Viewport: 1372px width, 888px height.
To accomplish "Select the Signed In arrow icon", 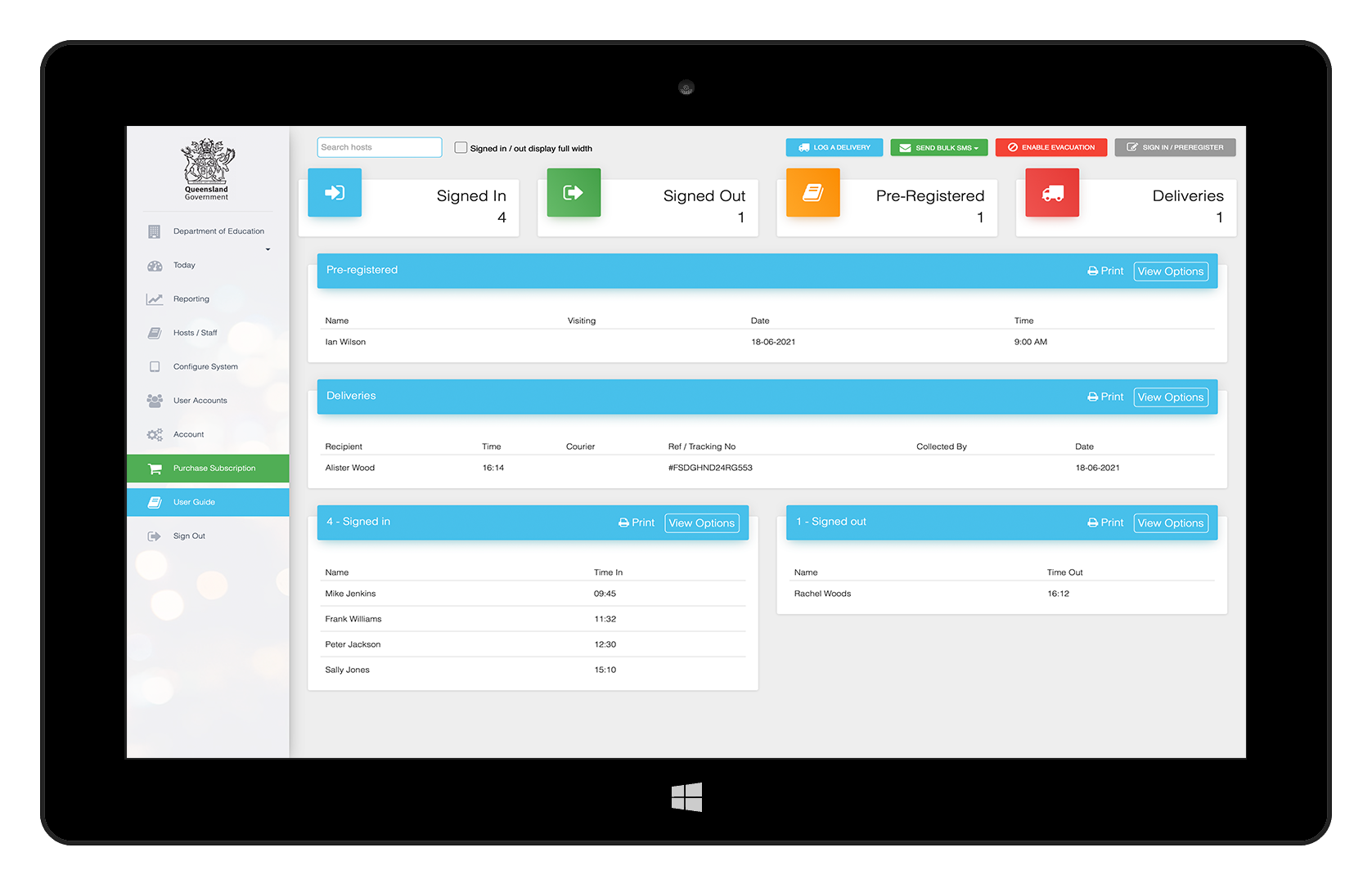I will 334,192.
